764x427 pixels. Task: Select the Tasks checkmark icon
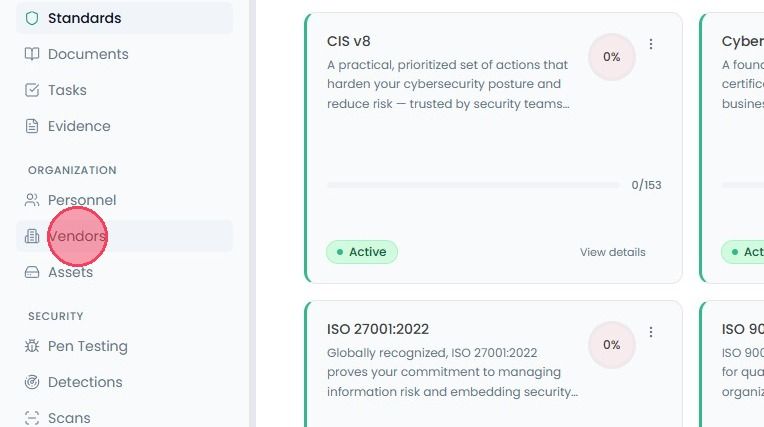(32, 90)
